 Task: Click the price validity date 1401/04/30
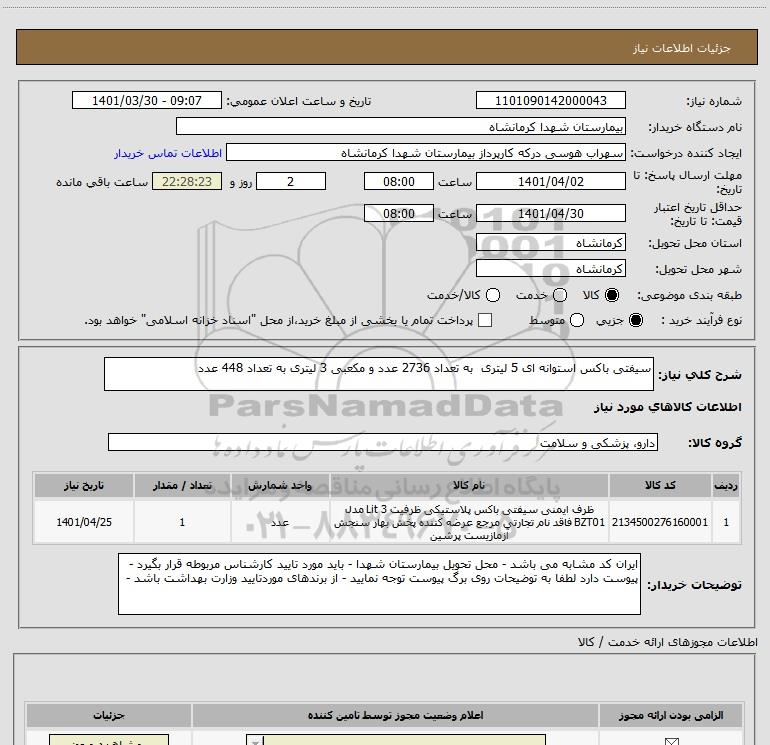click(x=550, y=213)
